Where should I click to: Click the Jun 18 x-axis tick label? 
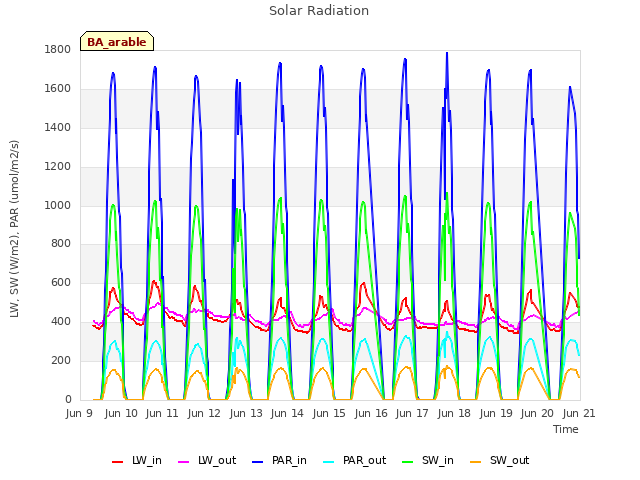pyautogui.click(x=454, y=413)
